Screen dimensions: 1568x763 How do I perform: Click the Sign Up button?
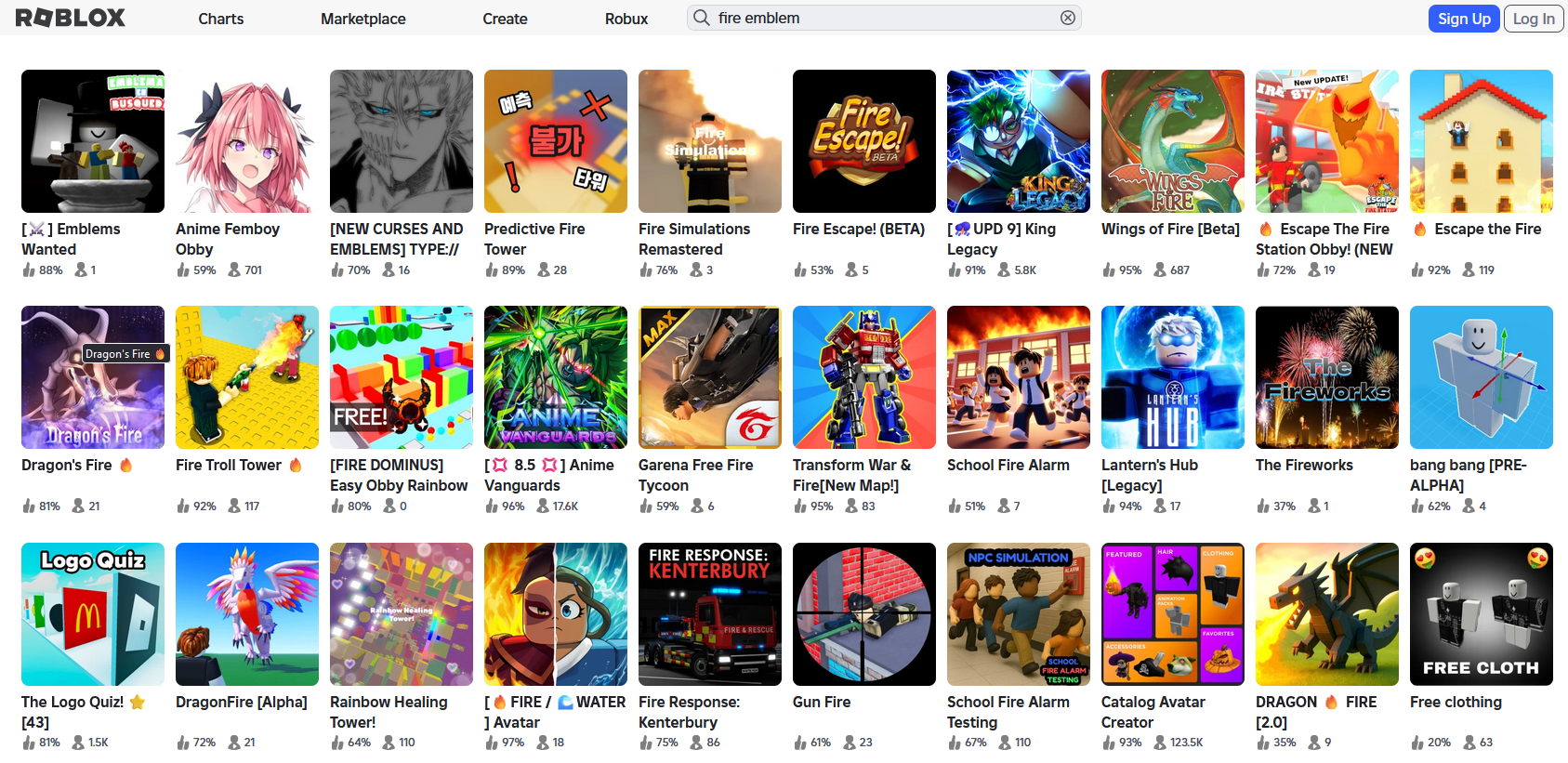(x=1464, y=19)
